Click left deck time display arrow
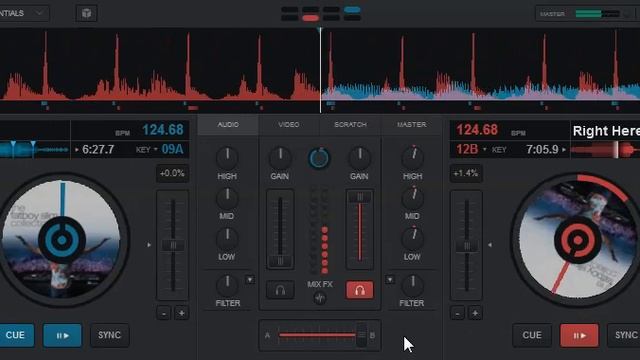640x360 pixels. tap(77, 150)
